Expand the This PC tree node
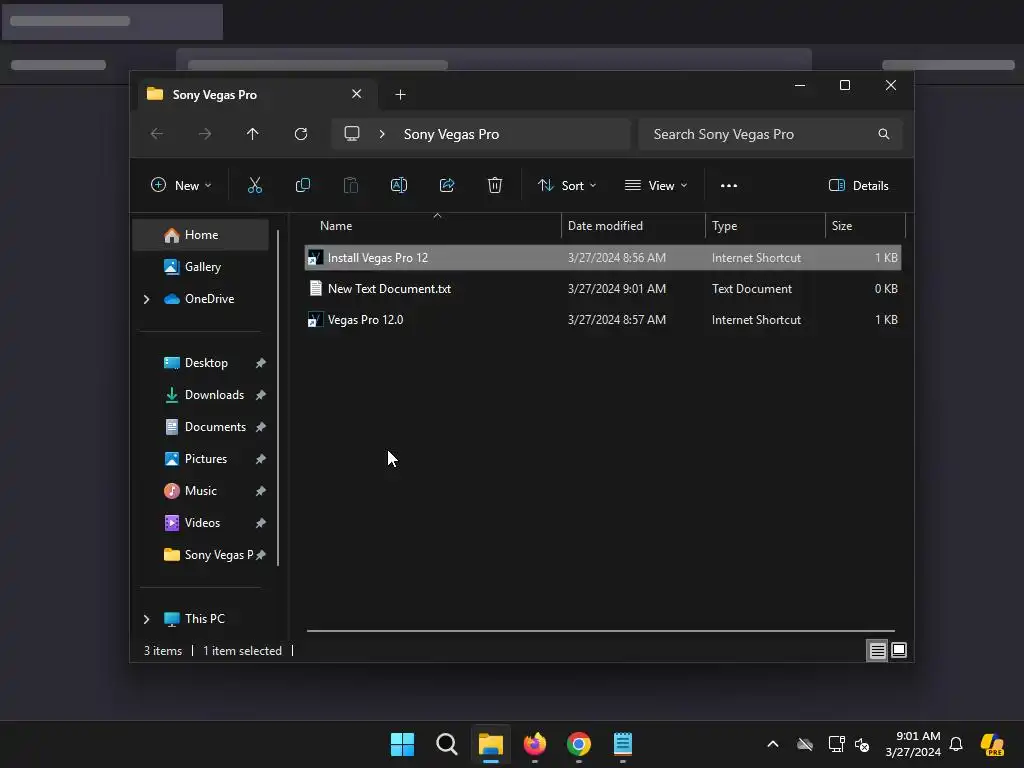1024x768 pixels. [146, 619]
